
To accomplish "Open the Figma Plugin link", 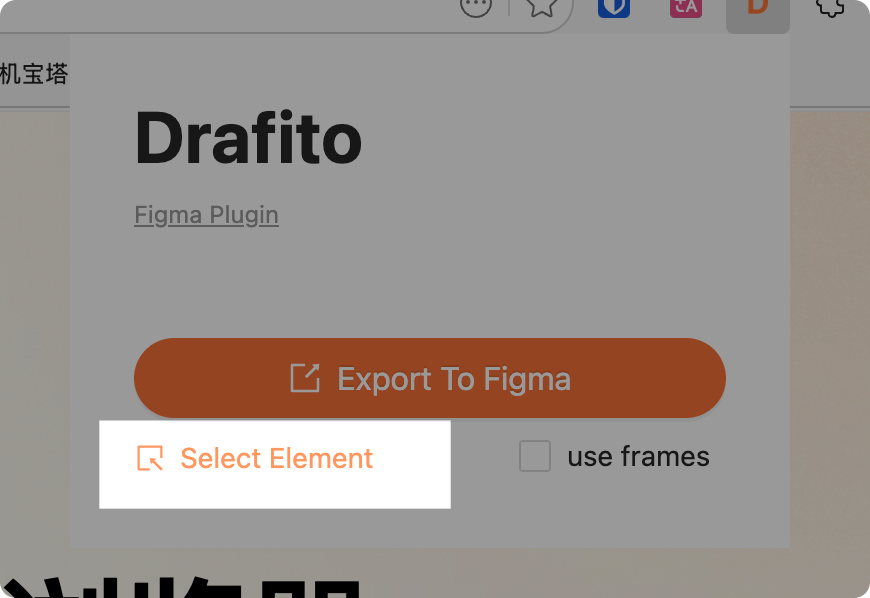I will [x=206, y=215].
